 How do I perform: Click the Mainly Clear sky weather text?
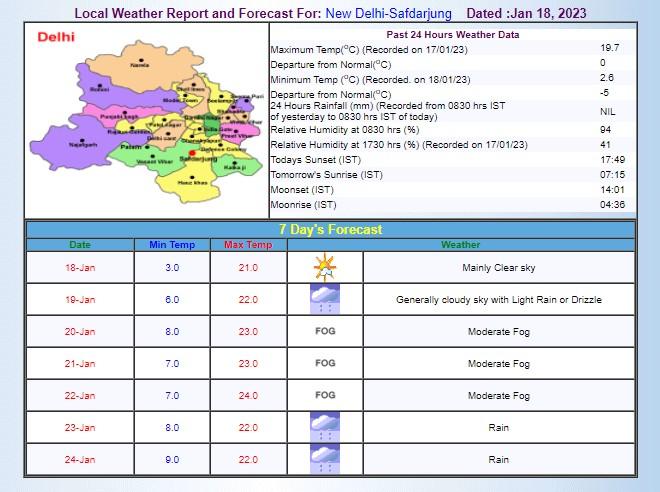[x=498, y=267]
